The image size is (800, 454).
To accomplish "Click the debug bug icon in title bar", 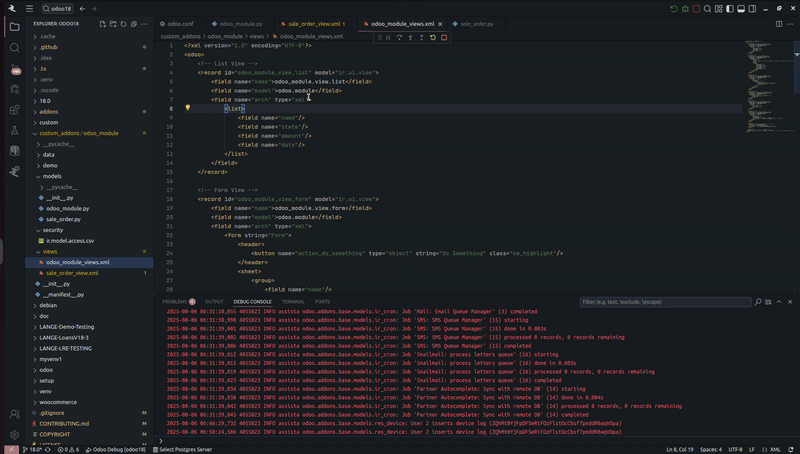I will pos(685,9).
